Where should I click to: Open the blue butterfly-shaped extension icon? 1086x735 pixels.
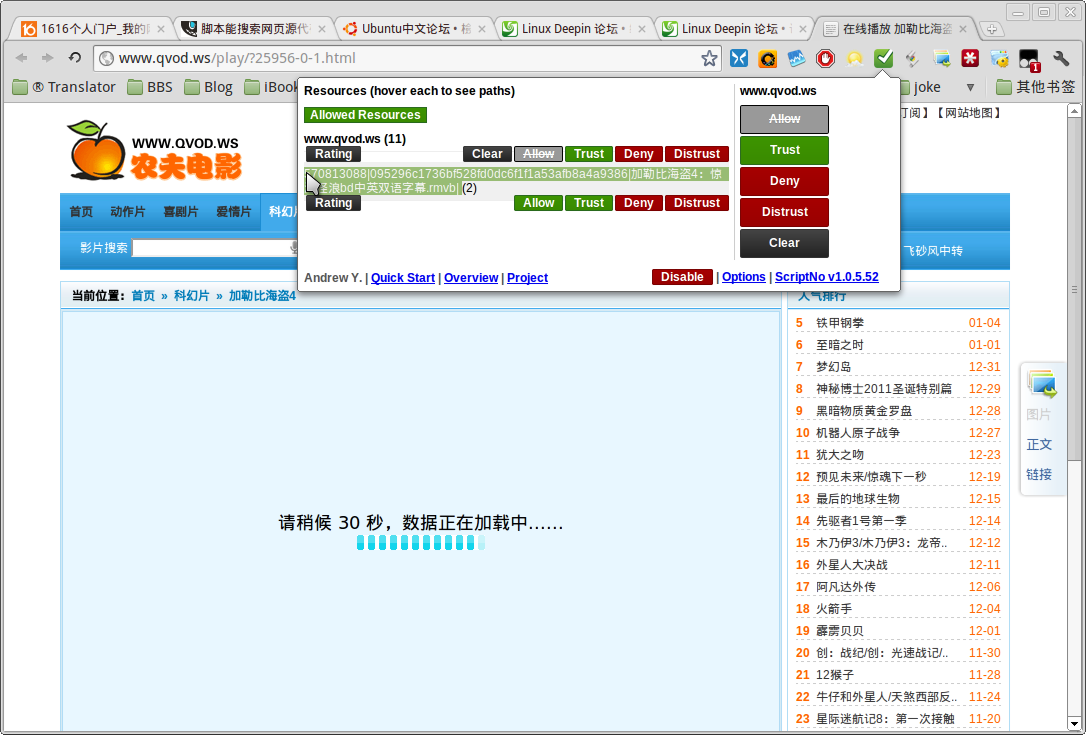(739, 58)
